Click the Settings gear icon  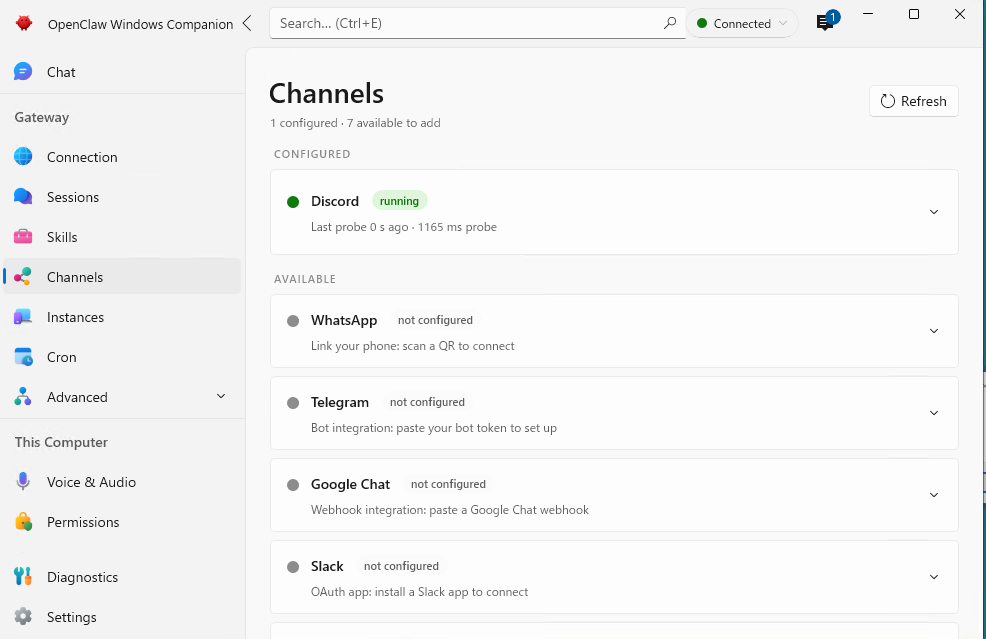tap(23, 616)
